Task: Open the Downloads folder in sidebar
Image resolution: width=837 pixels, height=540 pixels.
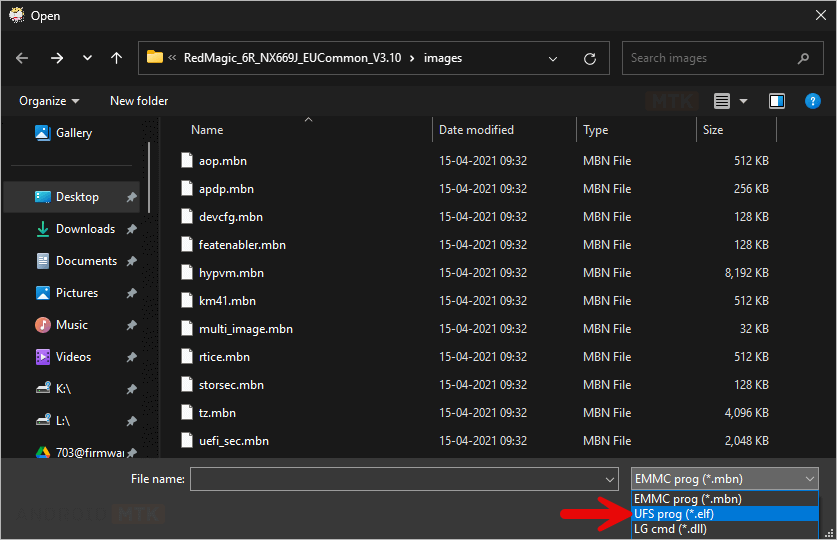Action: coord(85,229)
